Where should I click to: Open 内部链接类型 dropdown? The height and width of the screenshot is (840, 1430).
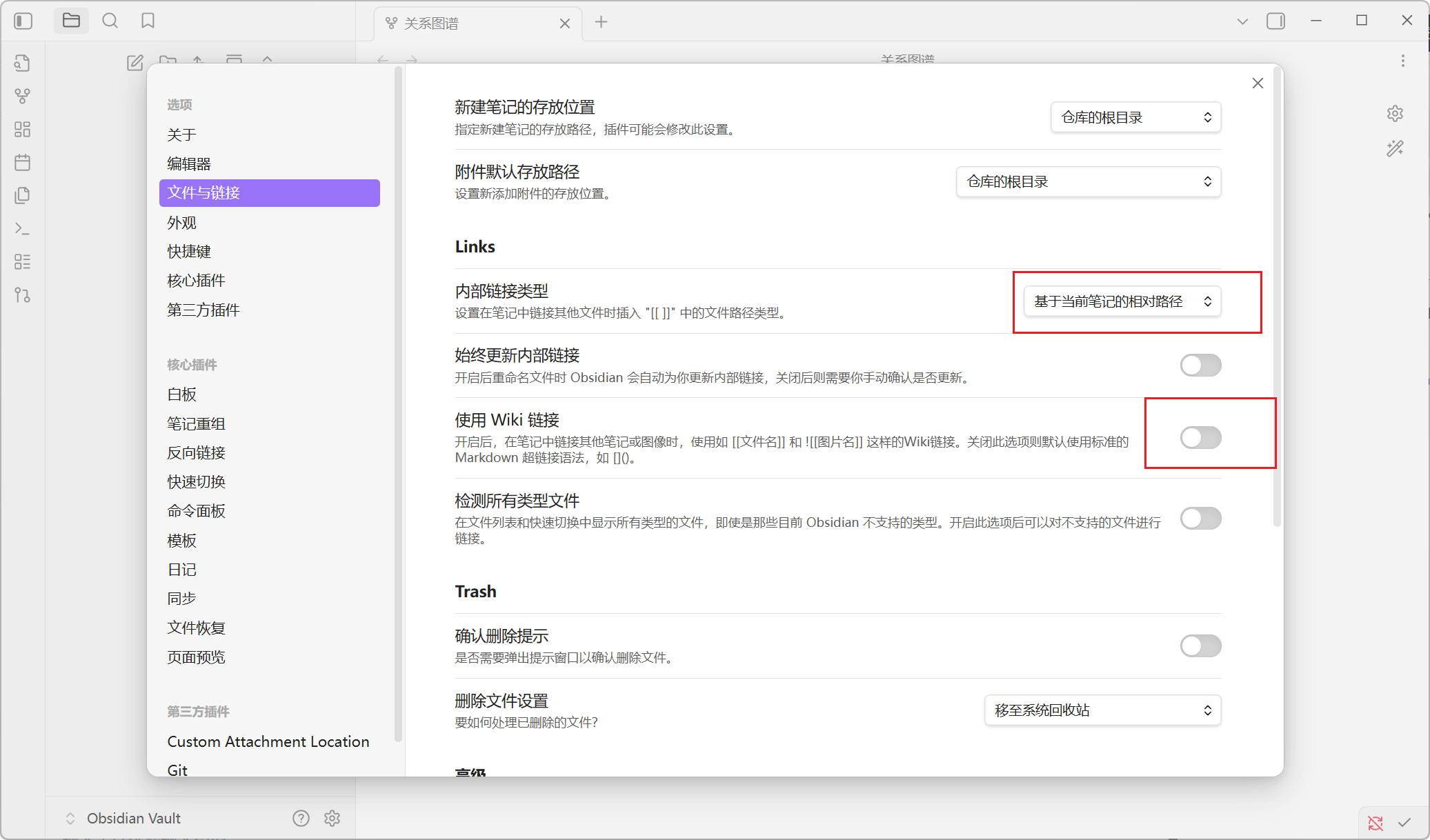(x=1122, y=301)
